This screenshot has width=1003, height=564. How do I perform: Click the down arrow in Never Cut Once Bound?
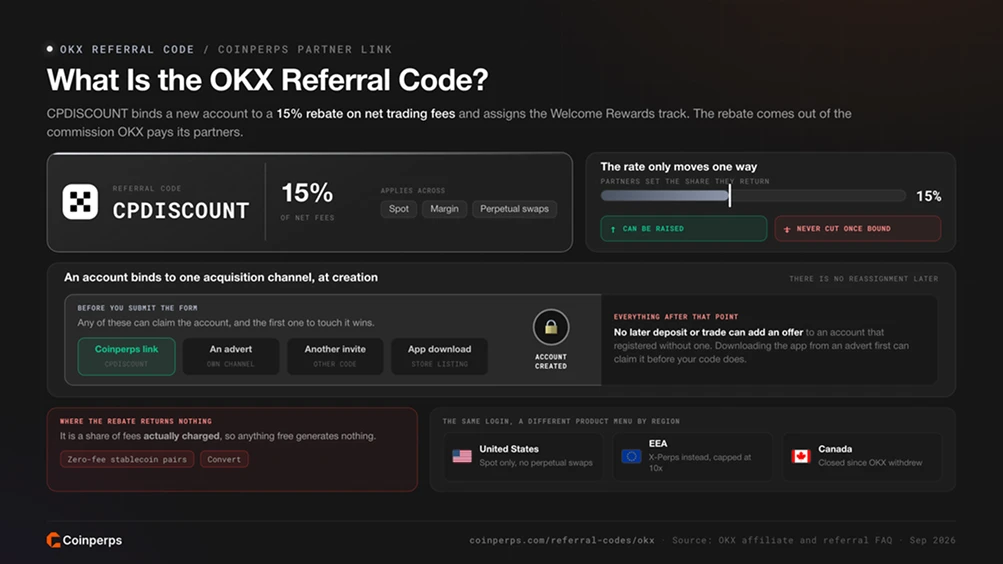(x=787, y=229)
